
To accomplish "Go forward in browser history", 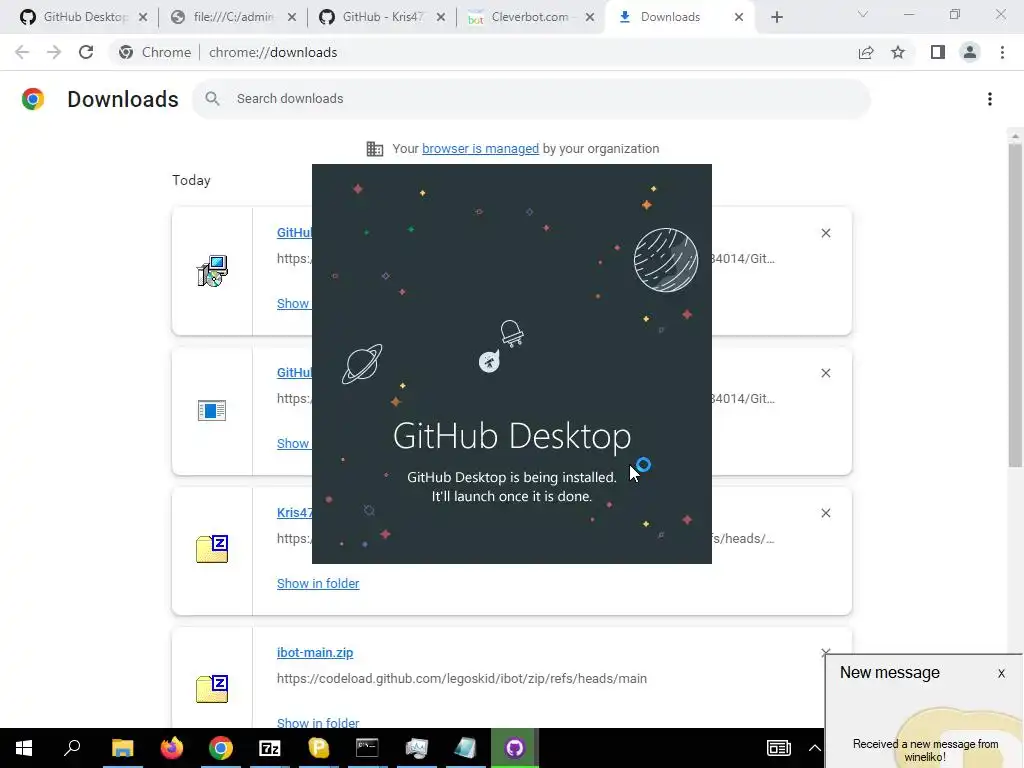I will tap(54, 52).
